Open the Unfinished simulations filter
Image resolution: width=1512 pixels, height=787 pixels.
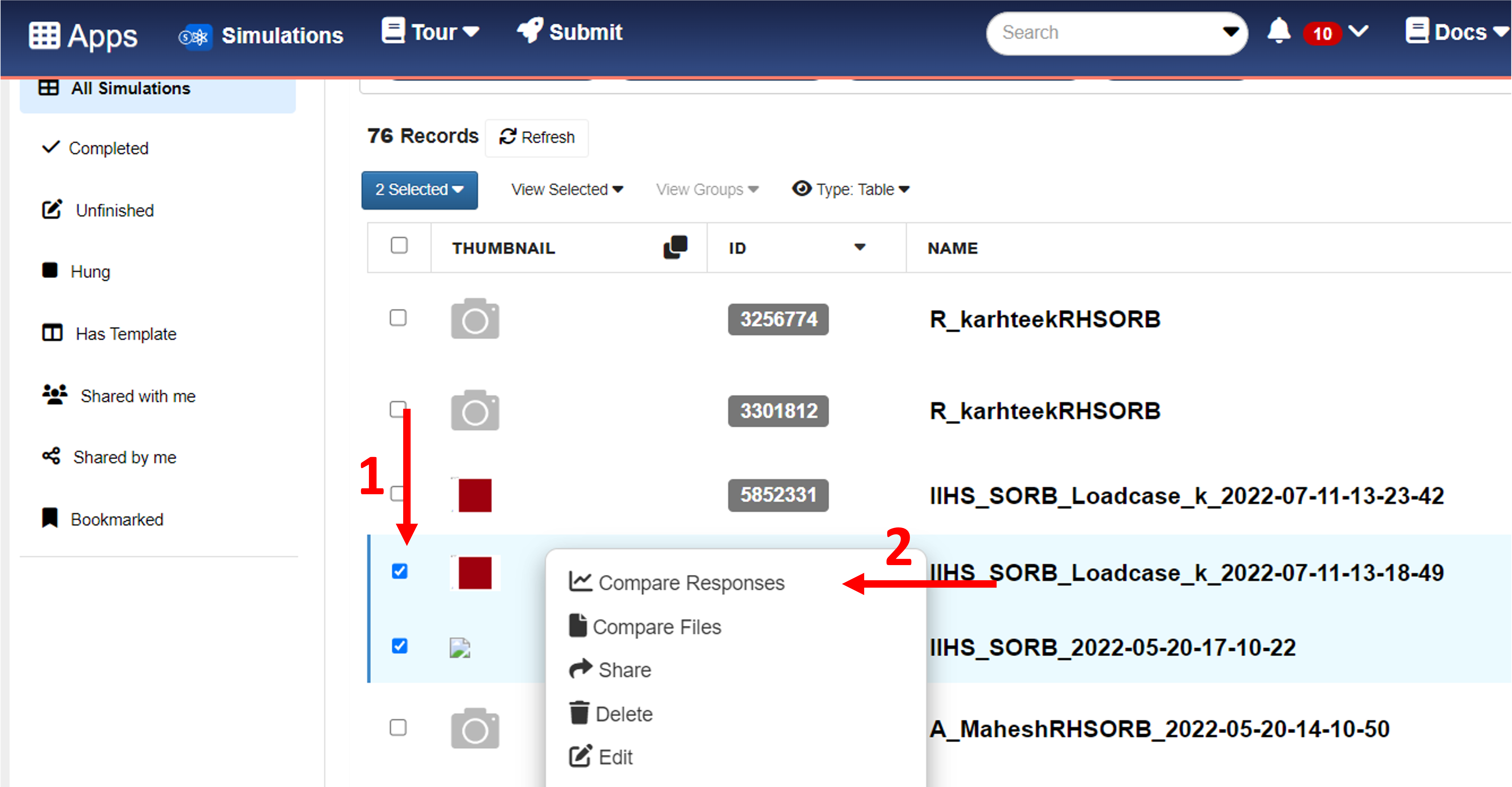coord(98,210)
